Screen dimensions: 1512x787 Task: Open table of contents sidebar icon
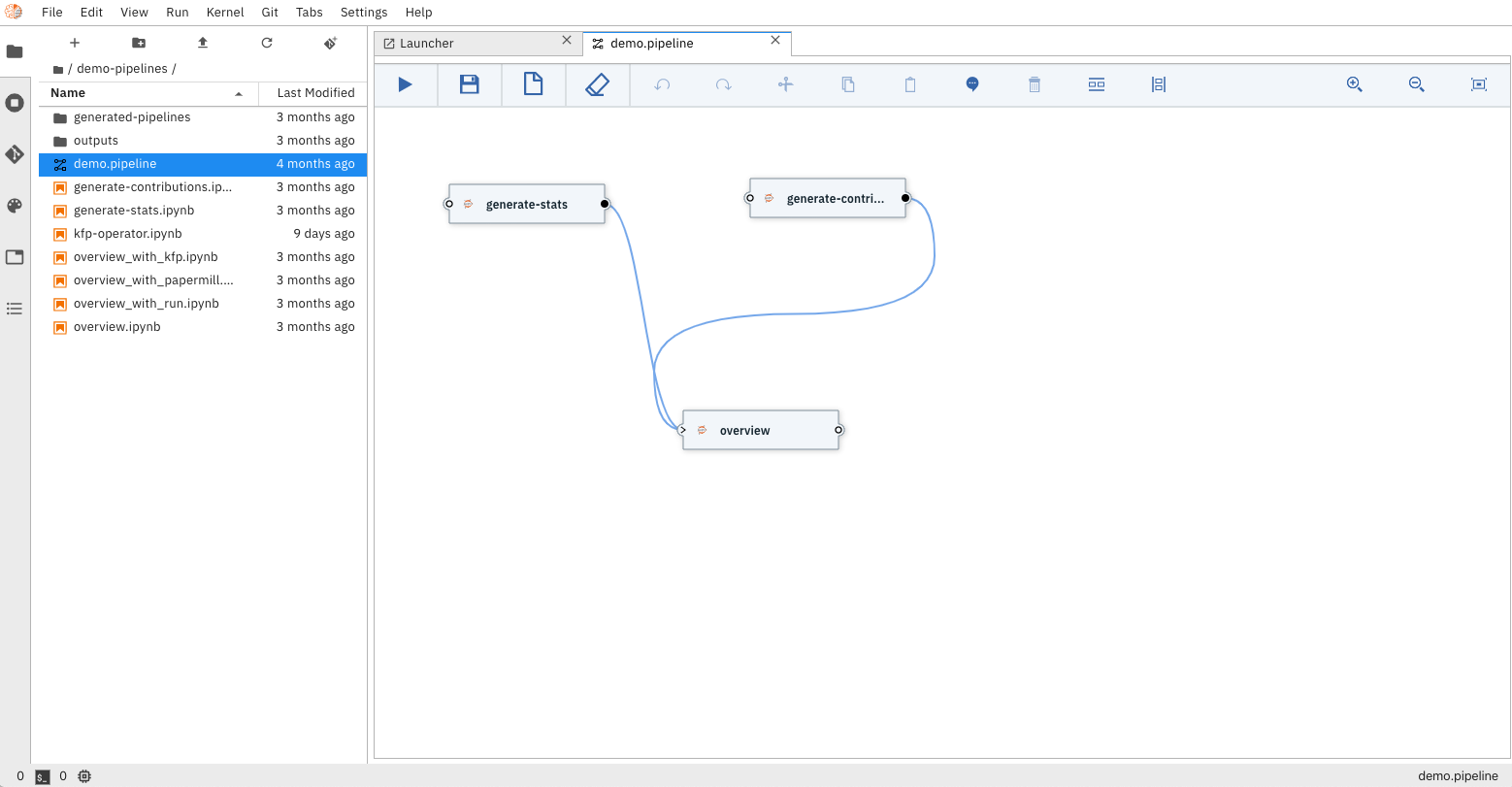click(x=15, y=309)
